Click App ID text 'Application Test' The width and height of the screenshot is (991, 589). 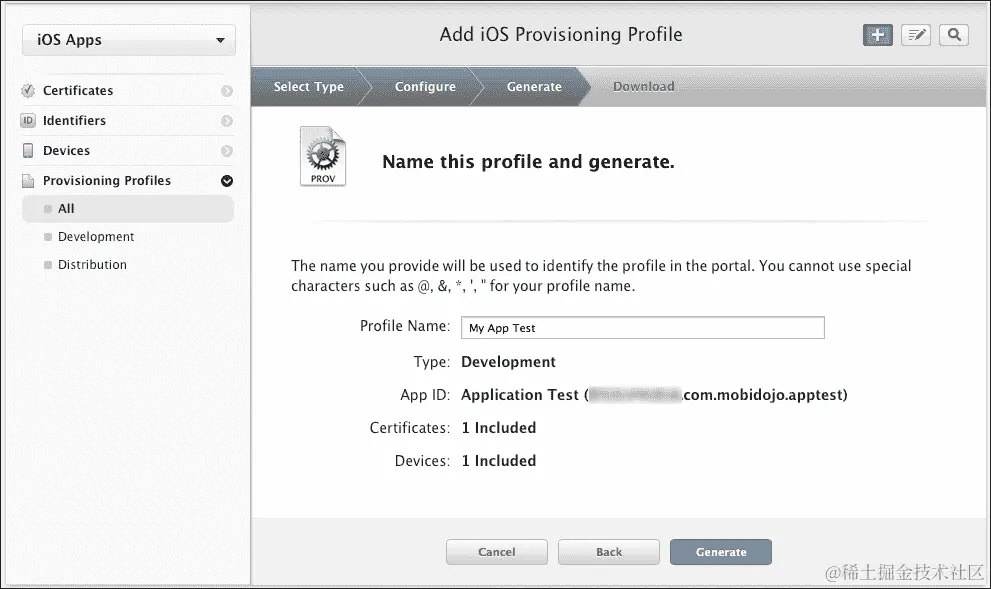520,395
